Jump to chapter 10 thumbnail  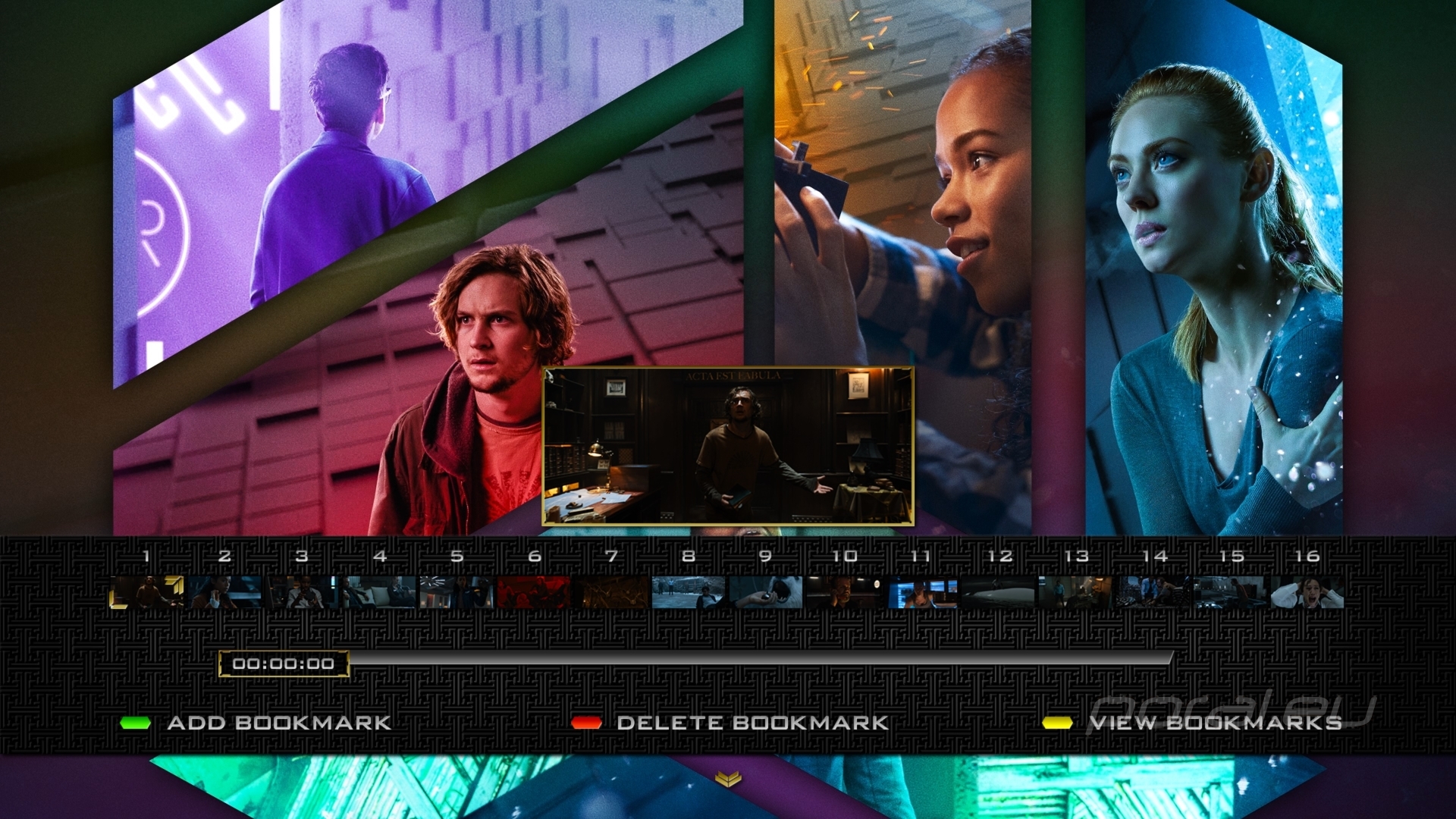point(843,592)
